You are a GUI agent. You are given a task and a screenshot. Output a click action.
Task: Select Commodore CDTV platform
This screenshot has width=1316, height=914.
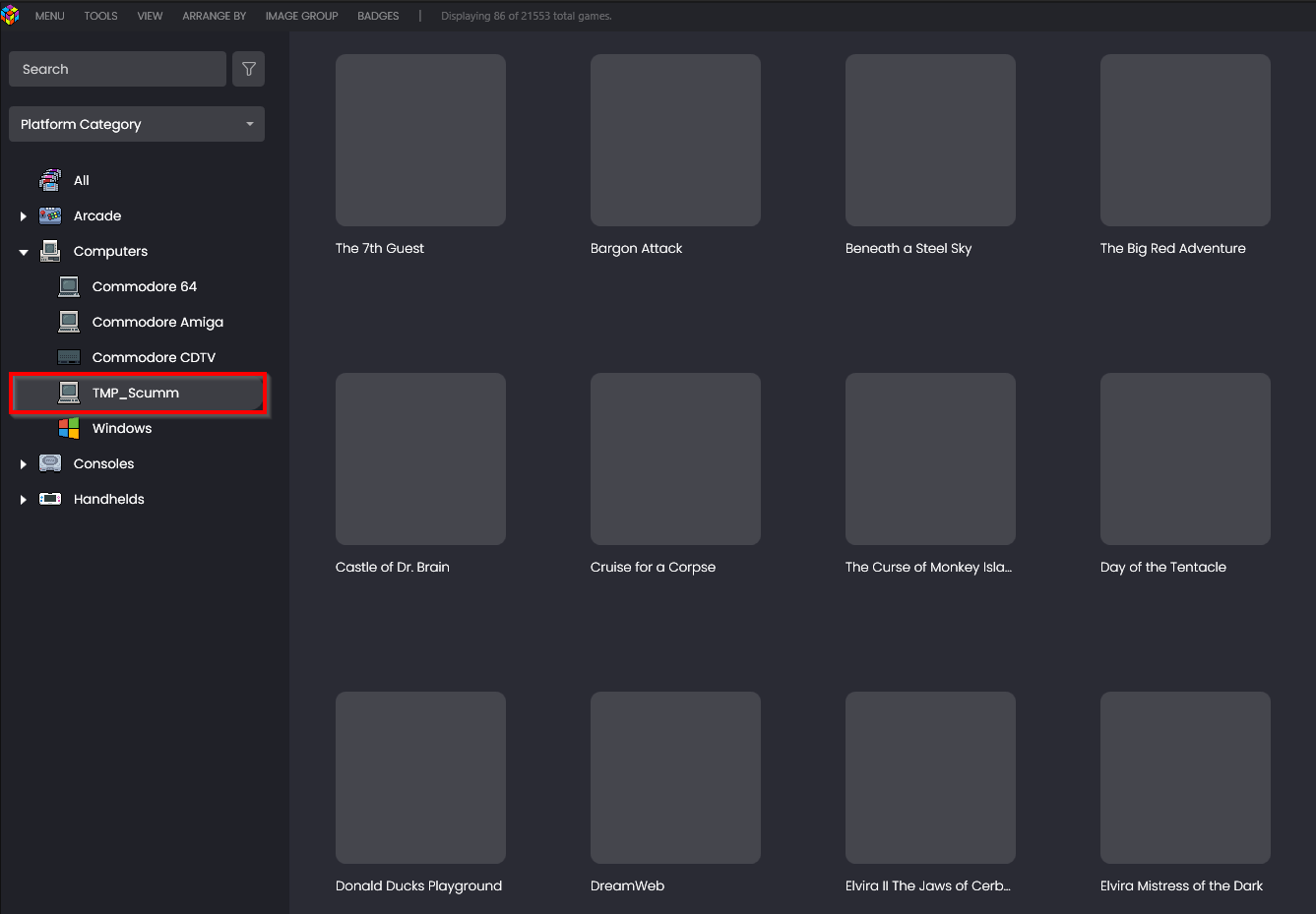[154, 357]
